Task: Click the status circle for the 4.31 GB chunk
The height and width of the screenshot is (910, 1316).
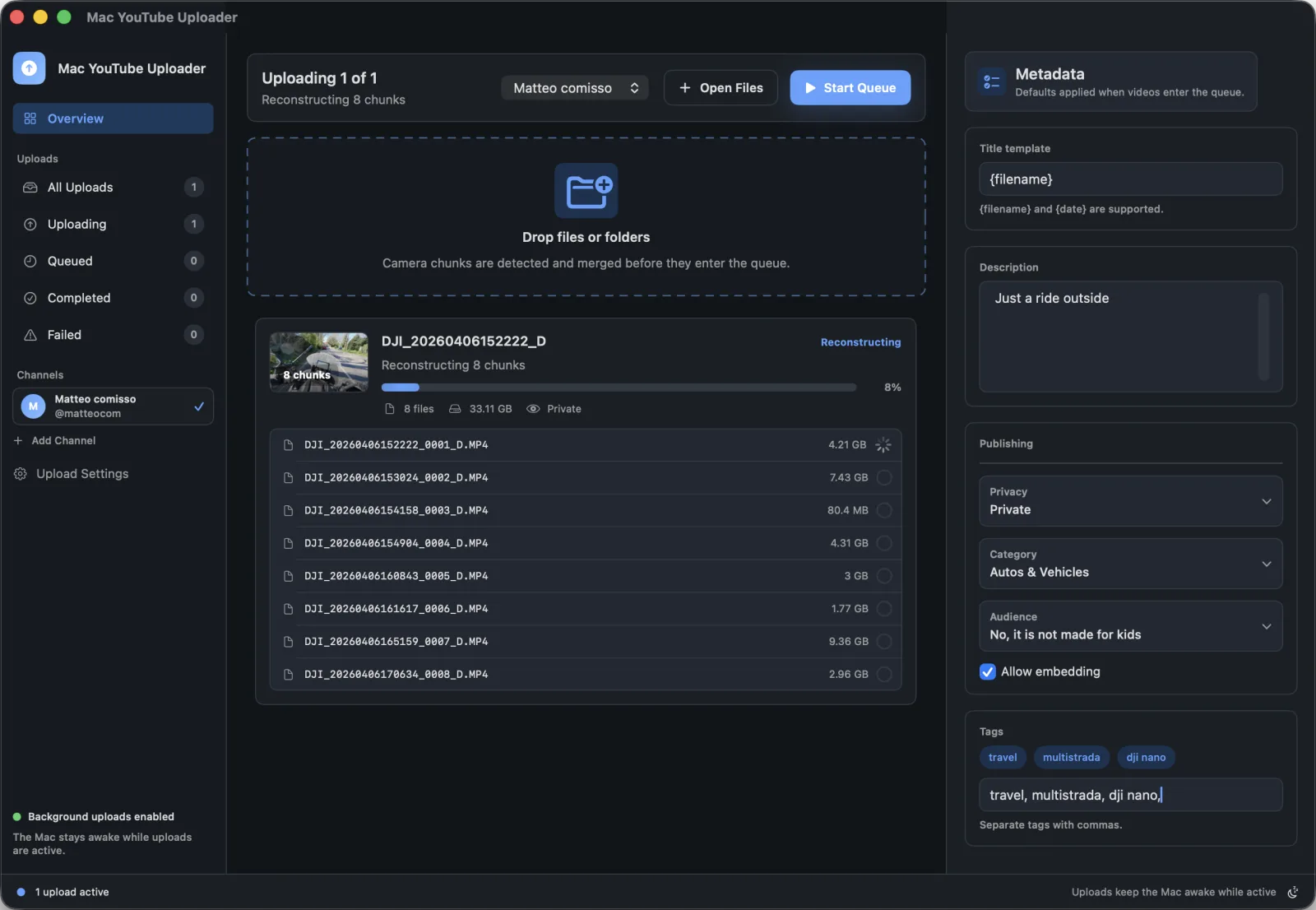Action: point(884,543)
